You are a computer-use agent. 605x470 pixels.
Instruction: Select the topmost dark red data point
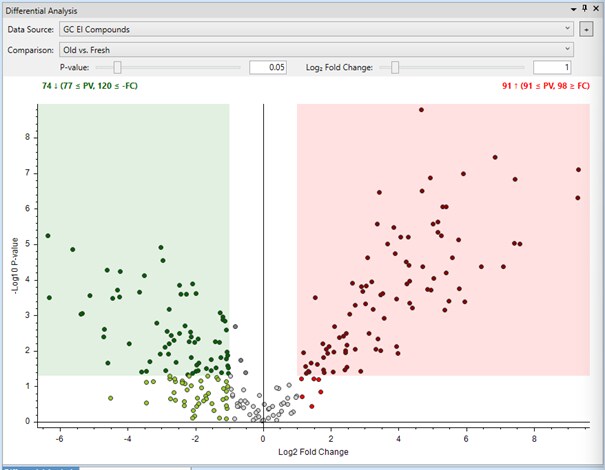coord(422,109)
